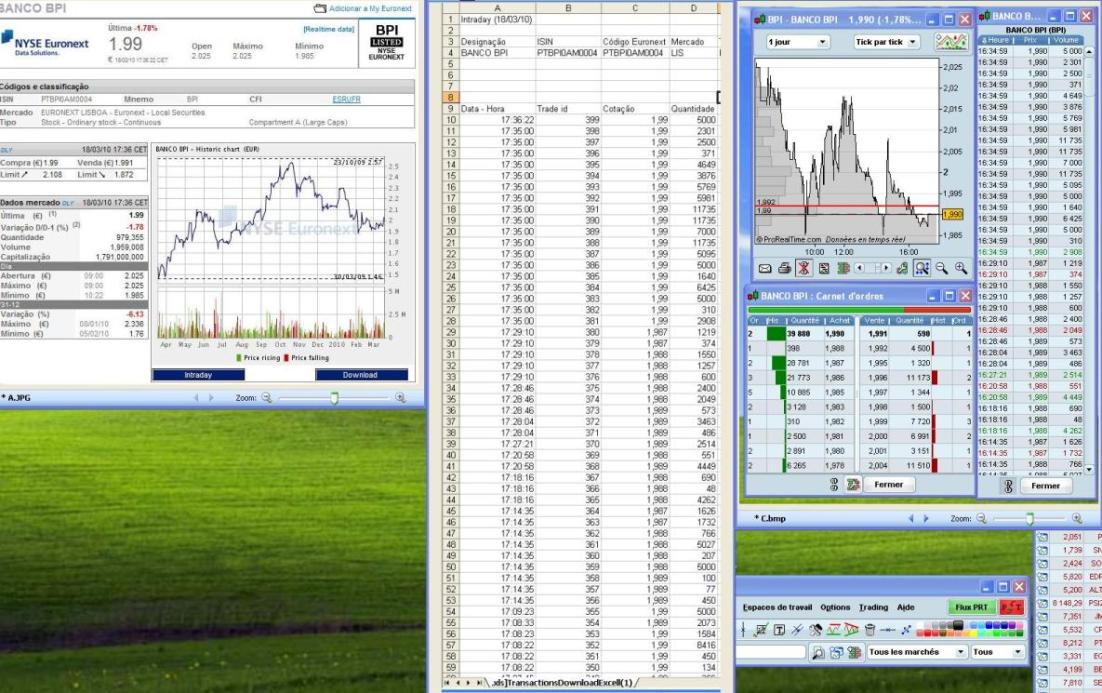Print the BPI chart with printer icon

(x=784, y=268)
